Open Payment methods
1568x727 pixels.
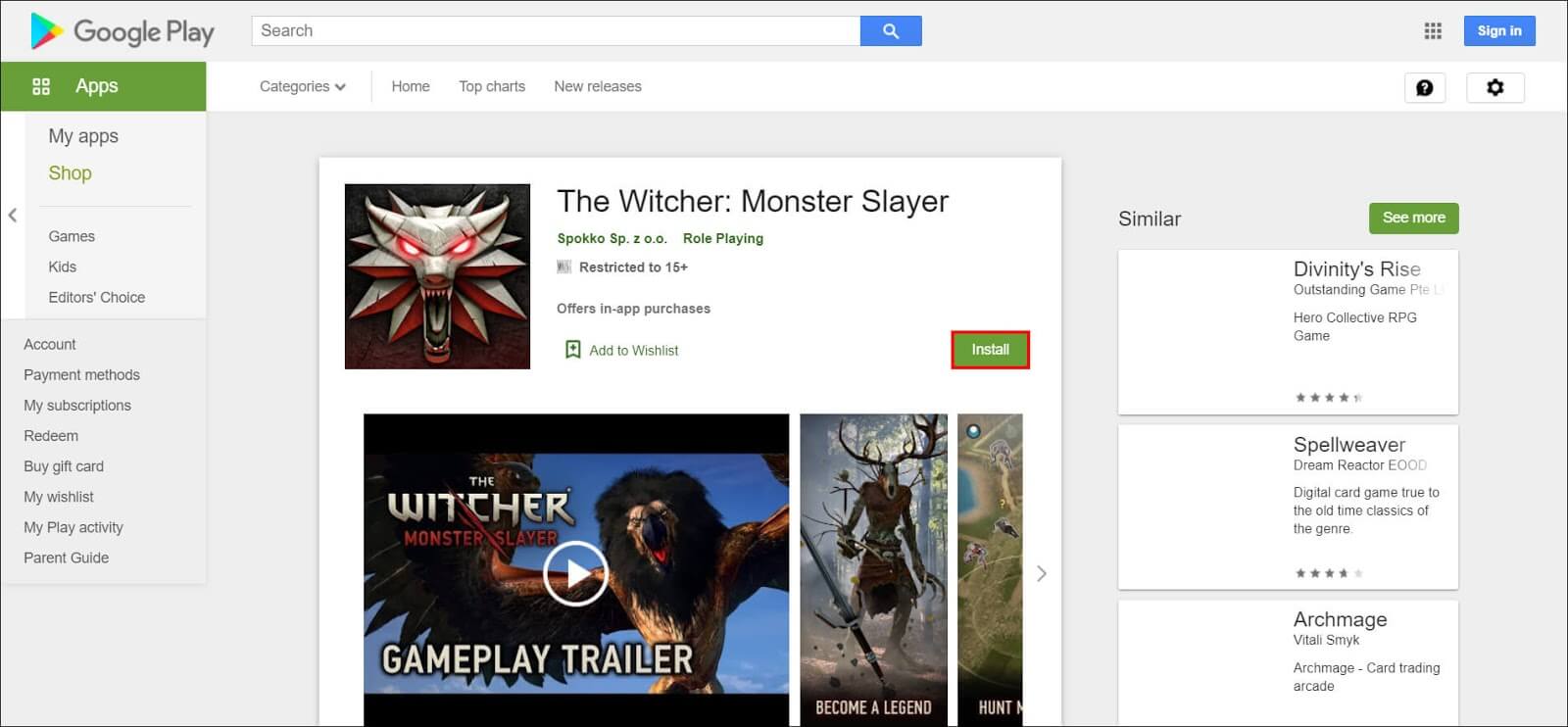81,374
